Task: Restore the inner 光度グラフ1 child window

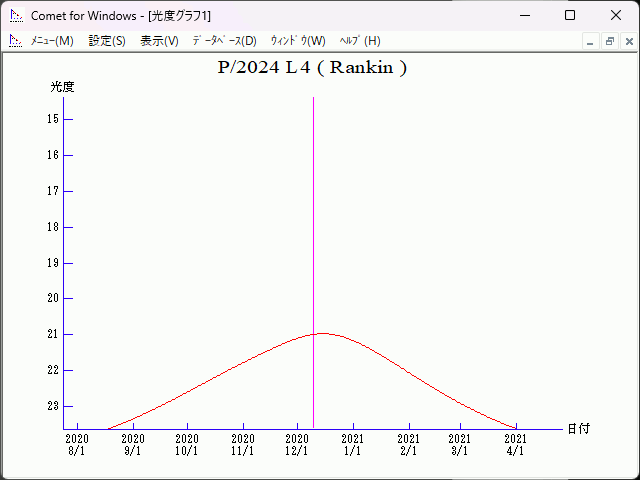Action: tap(610, 41)
